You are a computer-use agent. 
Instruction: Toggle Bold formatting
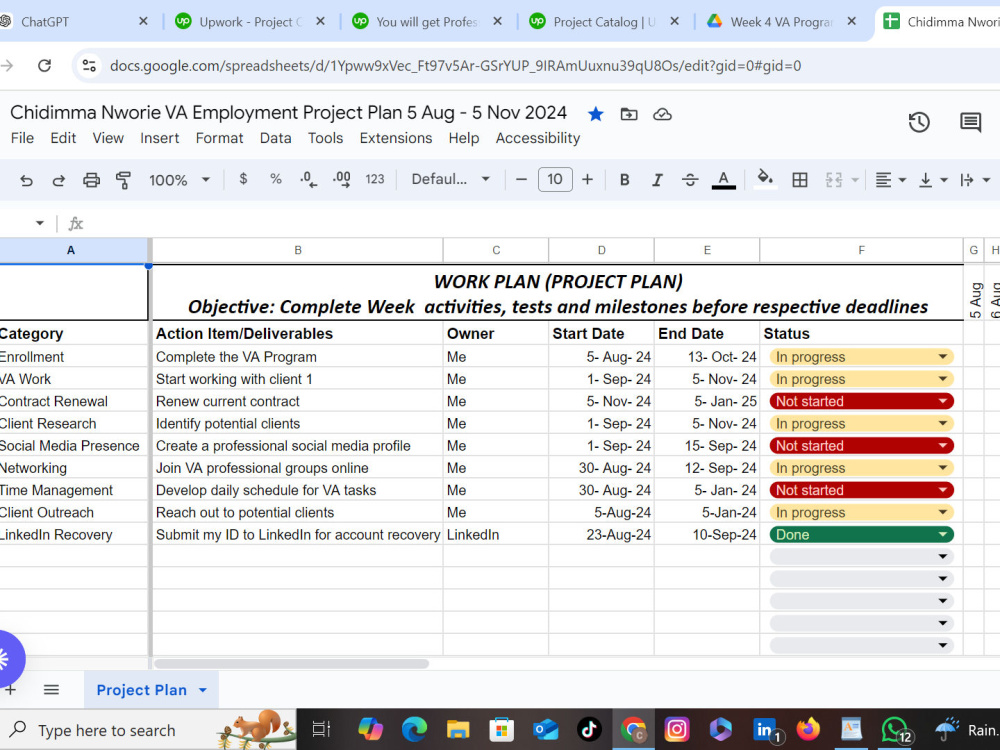[624, 180]
